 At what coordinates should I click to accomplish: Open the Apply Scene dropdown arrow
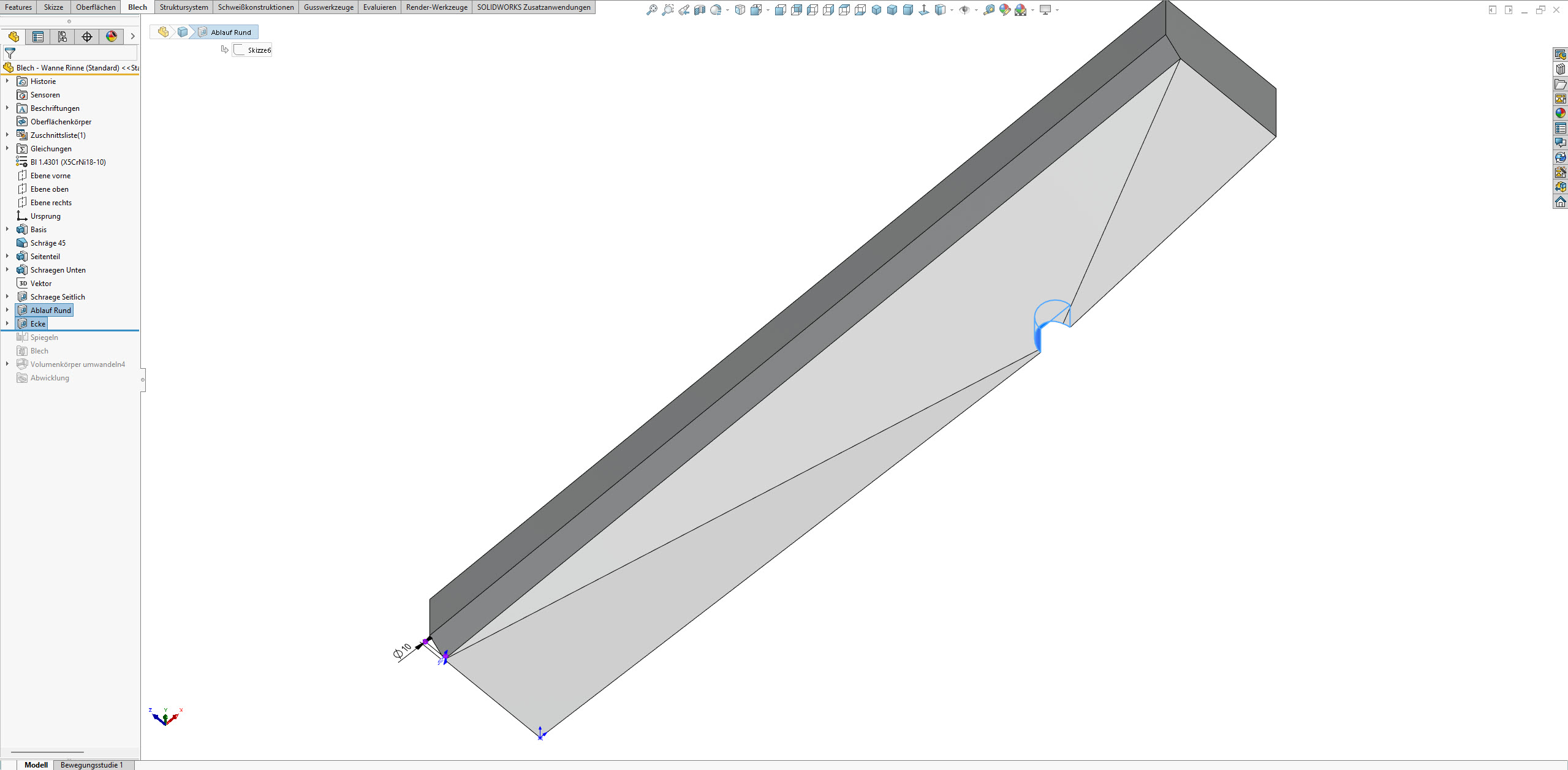1032,10
